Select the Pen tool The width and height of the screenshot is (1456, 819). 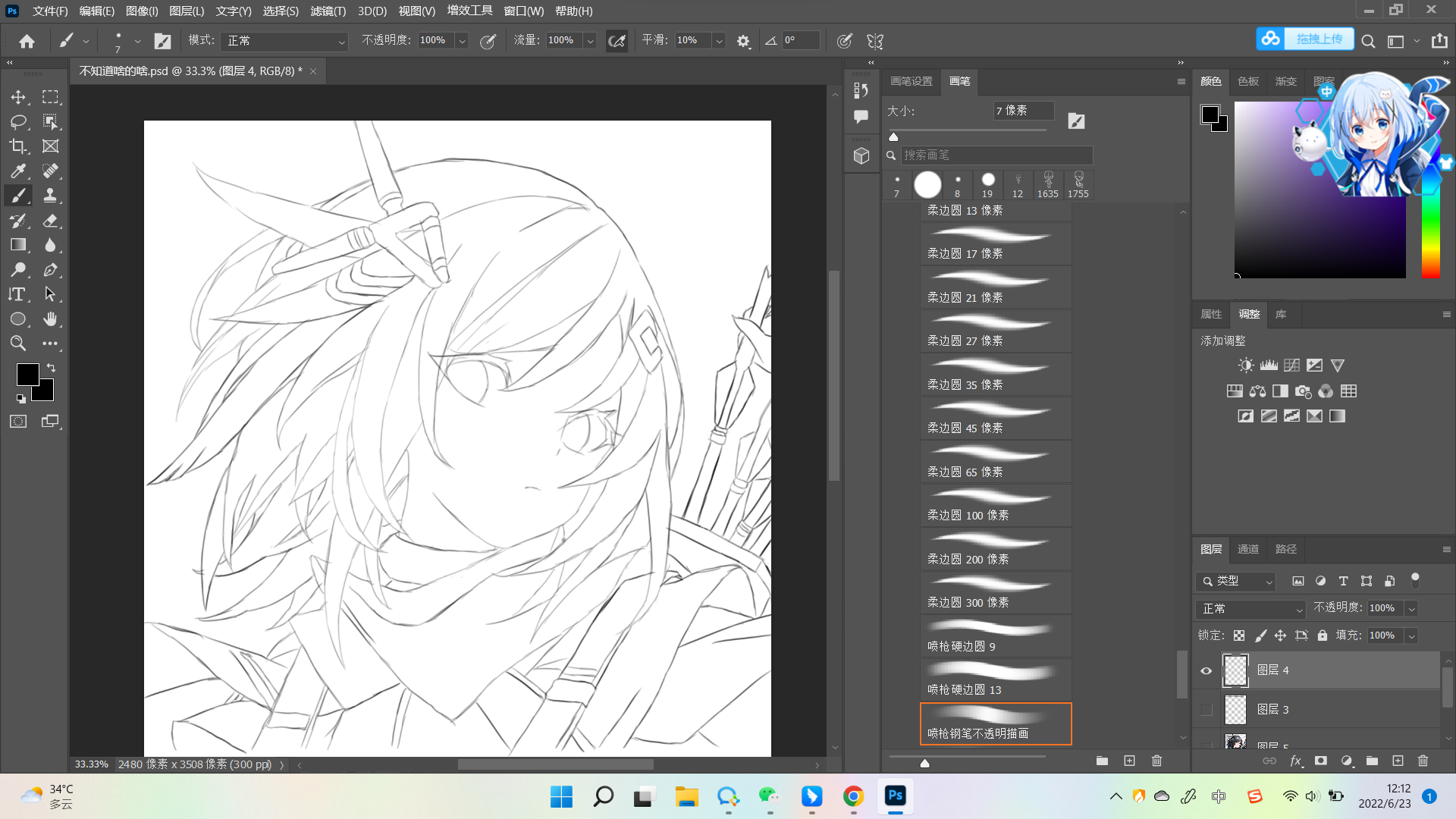coord(50,270)
